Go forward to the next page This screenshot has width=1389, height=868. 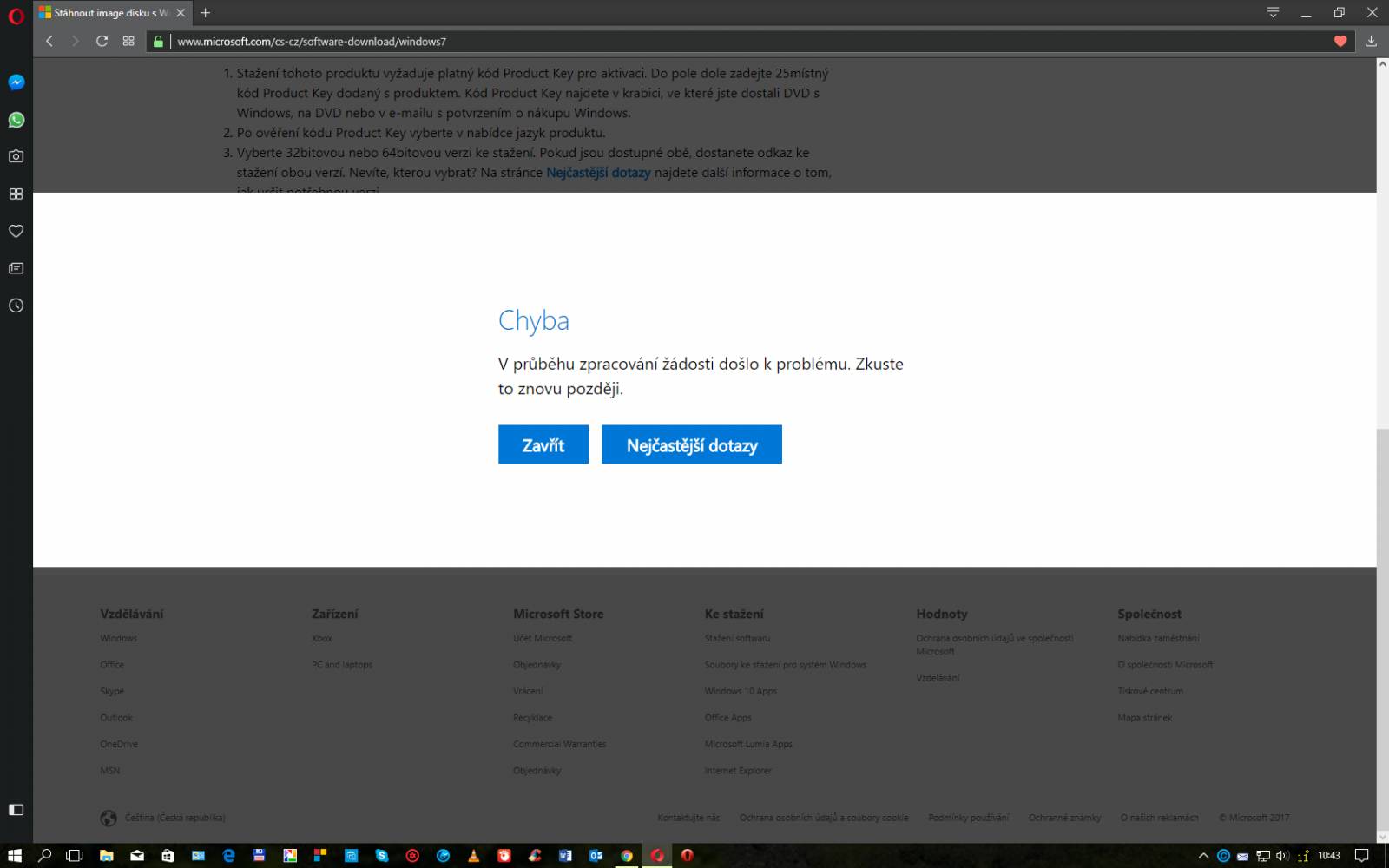[76, 41]
